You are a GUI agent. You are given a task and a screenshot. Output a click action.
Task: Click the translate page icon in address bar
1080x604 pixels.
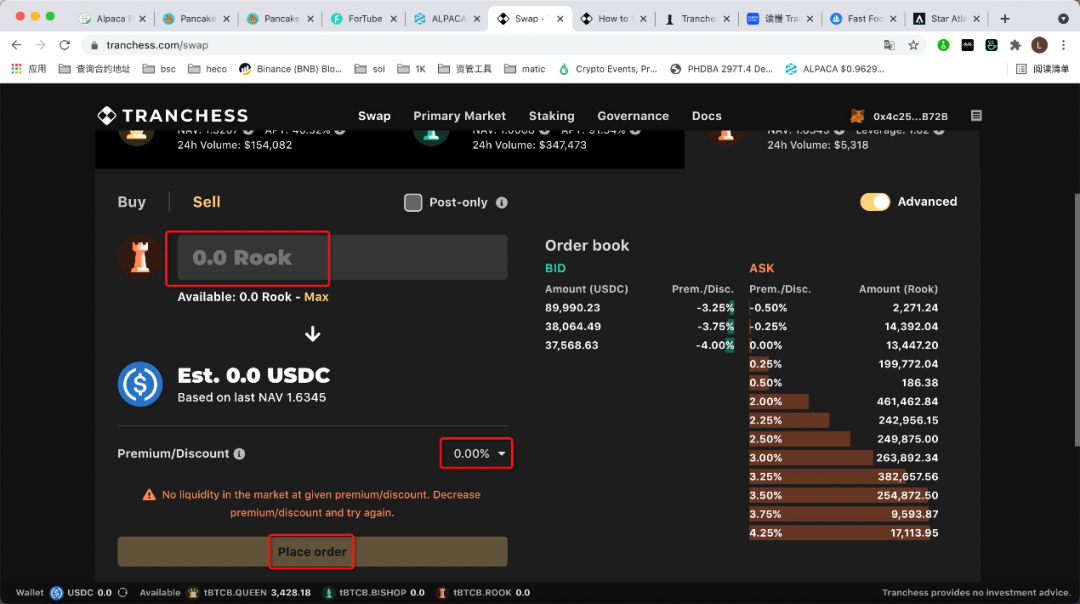click(889, 45)
